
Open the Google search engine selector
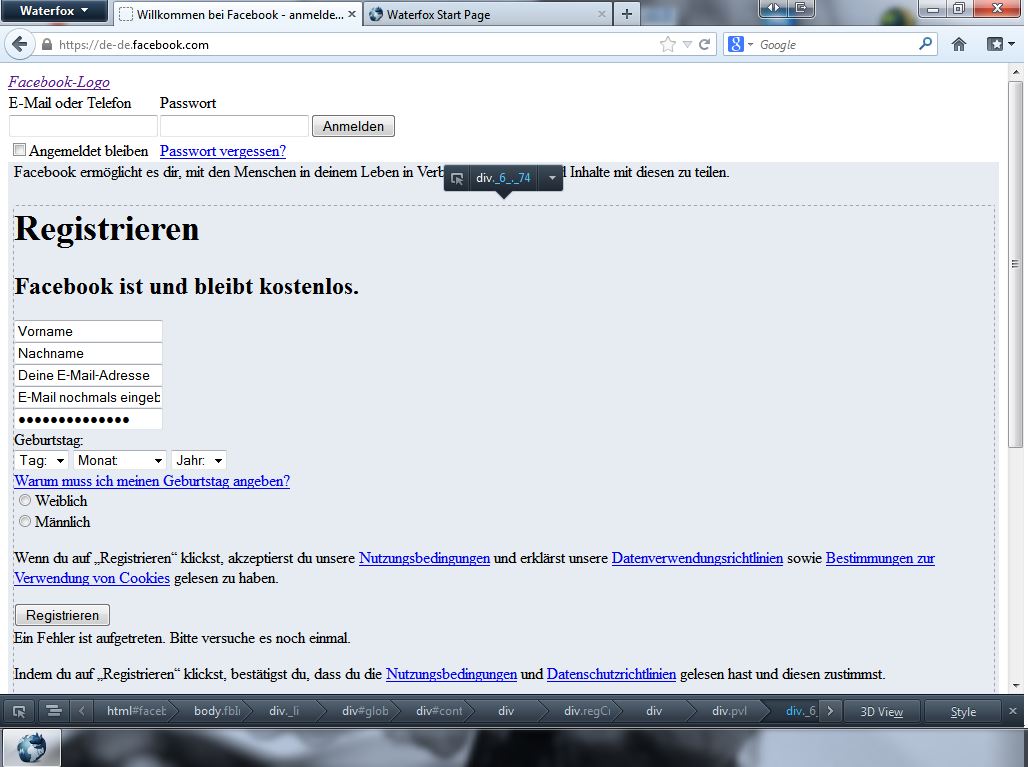741,45
